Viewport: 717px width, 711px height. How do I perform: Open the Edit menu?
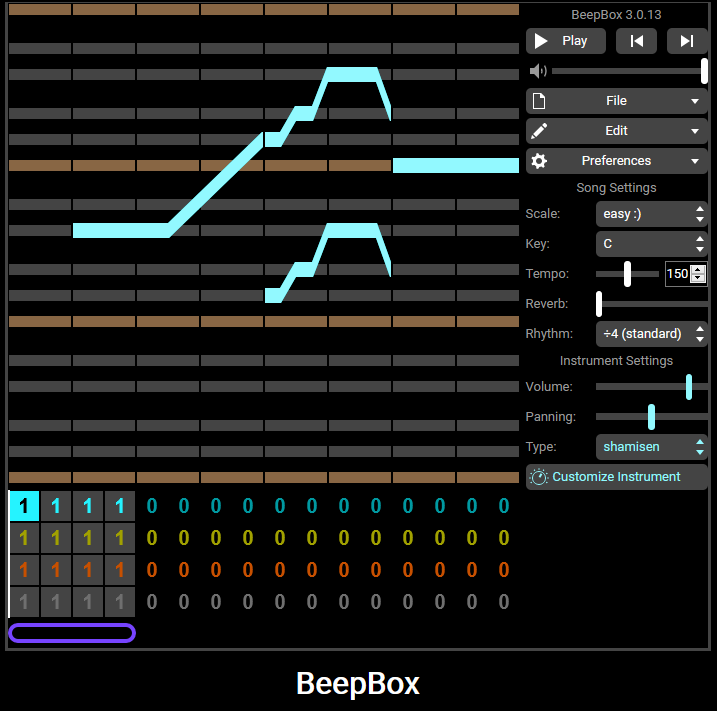(x=616, y=131)
